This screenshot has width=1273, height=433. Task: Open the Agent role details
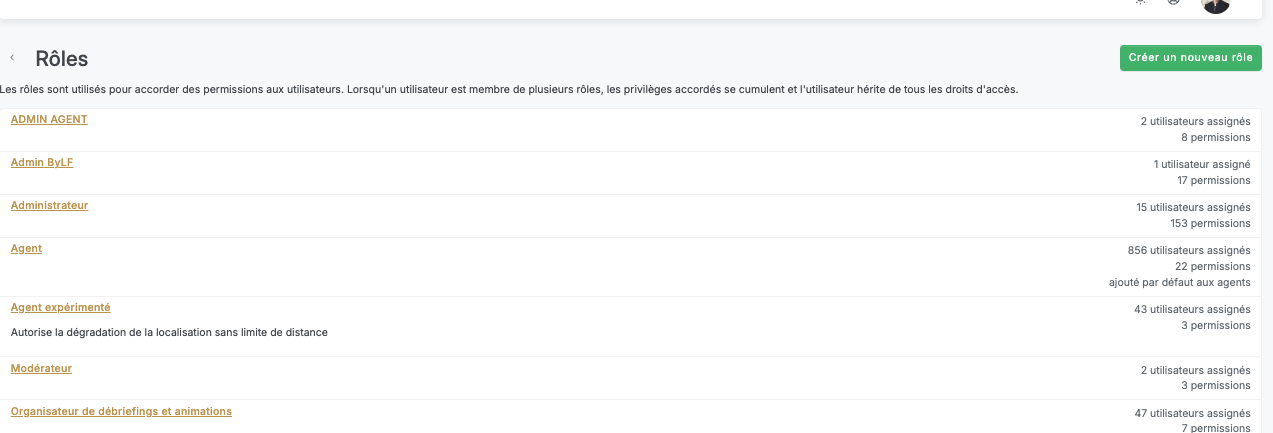pos(26,249)
